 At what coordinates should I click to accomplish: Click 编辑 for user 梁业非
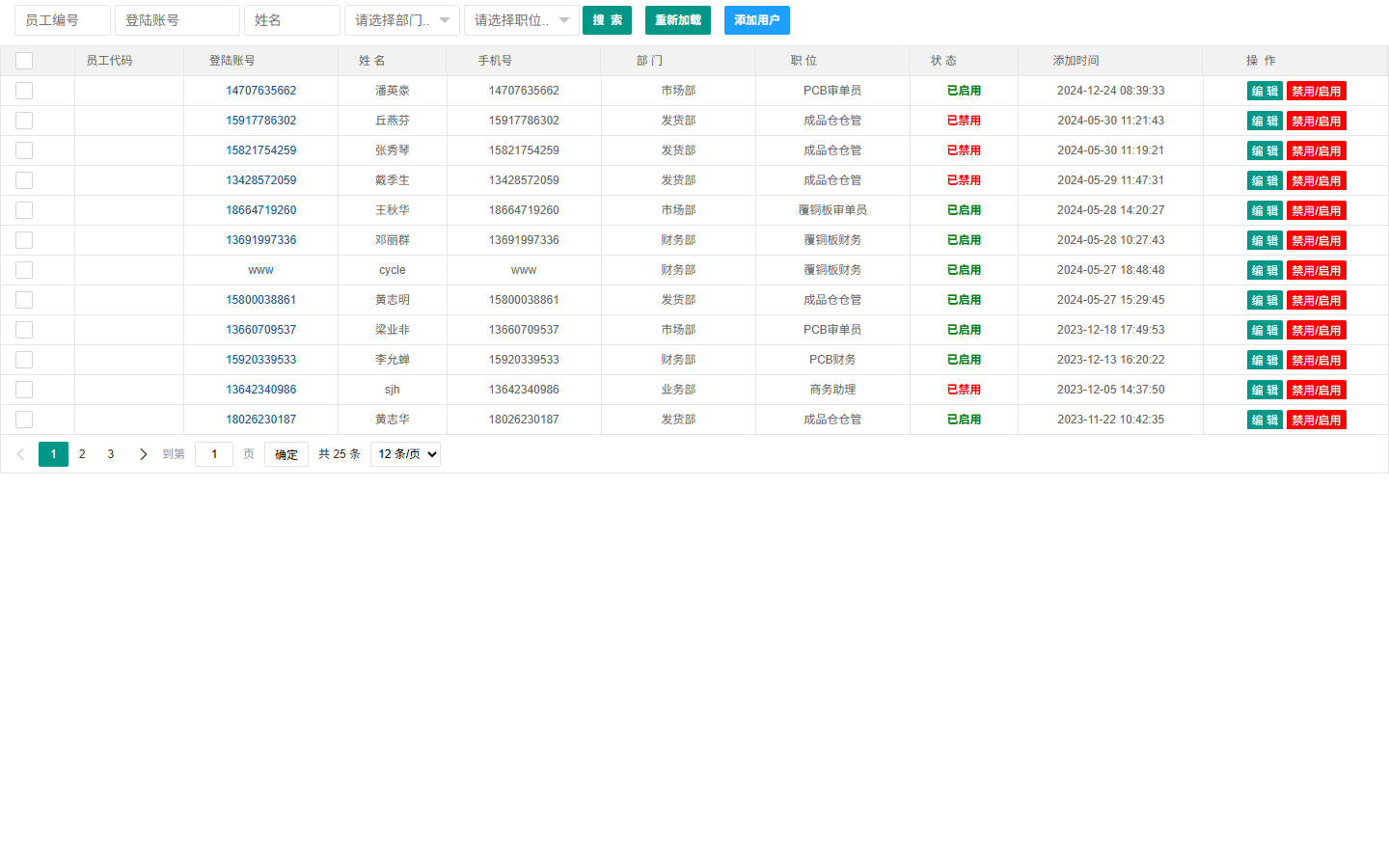tap(1265, 331)
